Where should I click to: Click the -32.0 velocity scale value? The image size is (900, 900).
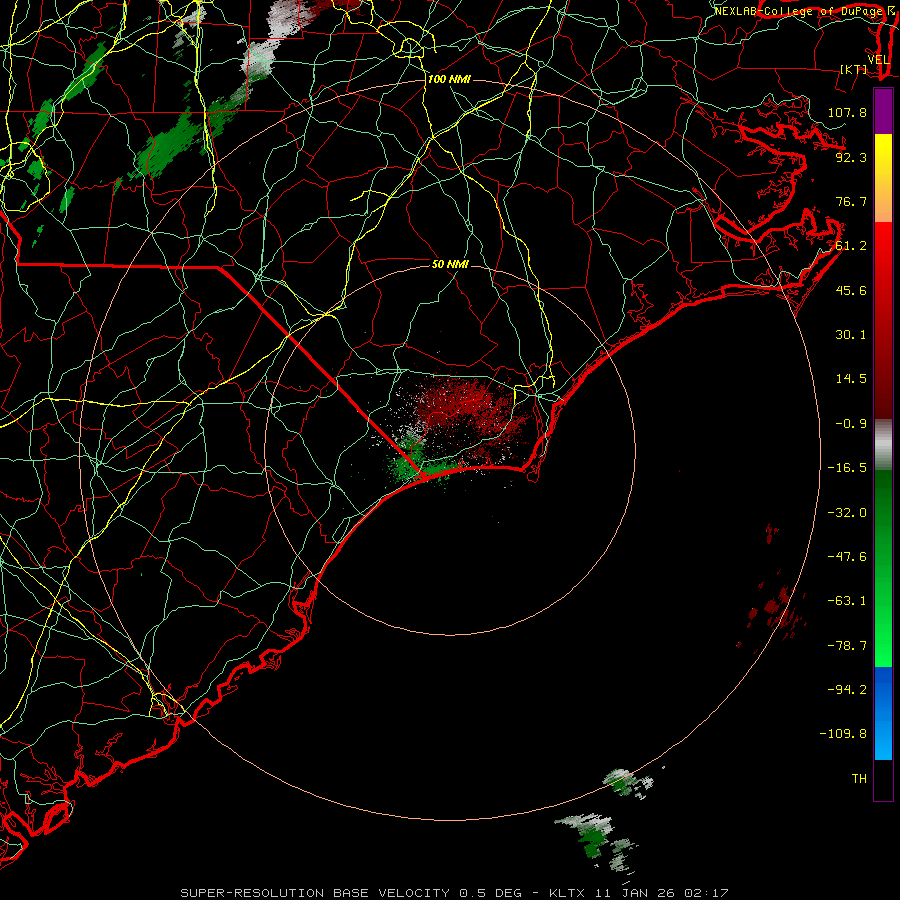(847, 513)
